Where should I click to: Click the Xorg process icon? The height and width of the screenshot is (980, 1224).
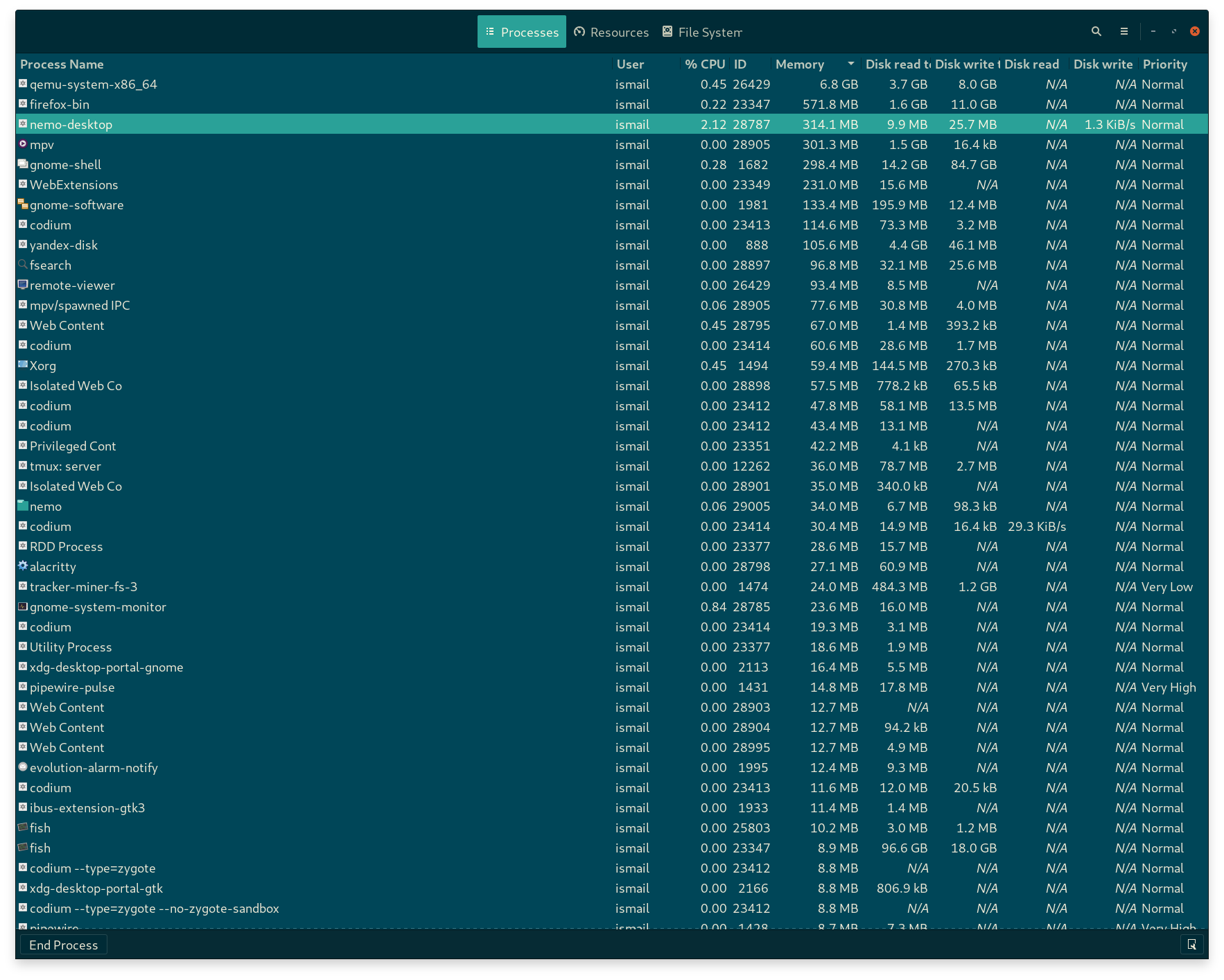coord(22,365)
